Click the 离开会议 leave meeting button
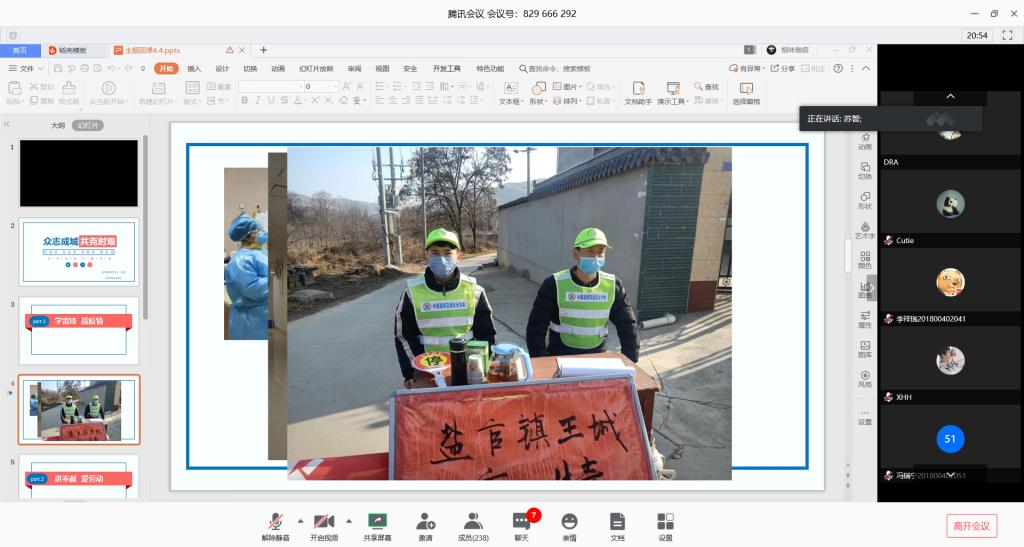Viewport: 1024px width, 547px height. [972, 525]
